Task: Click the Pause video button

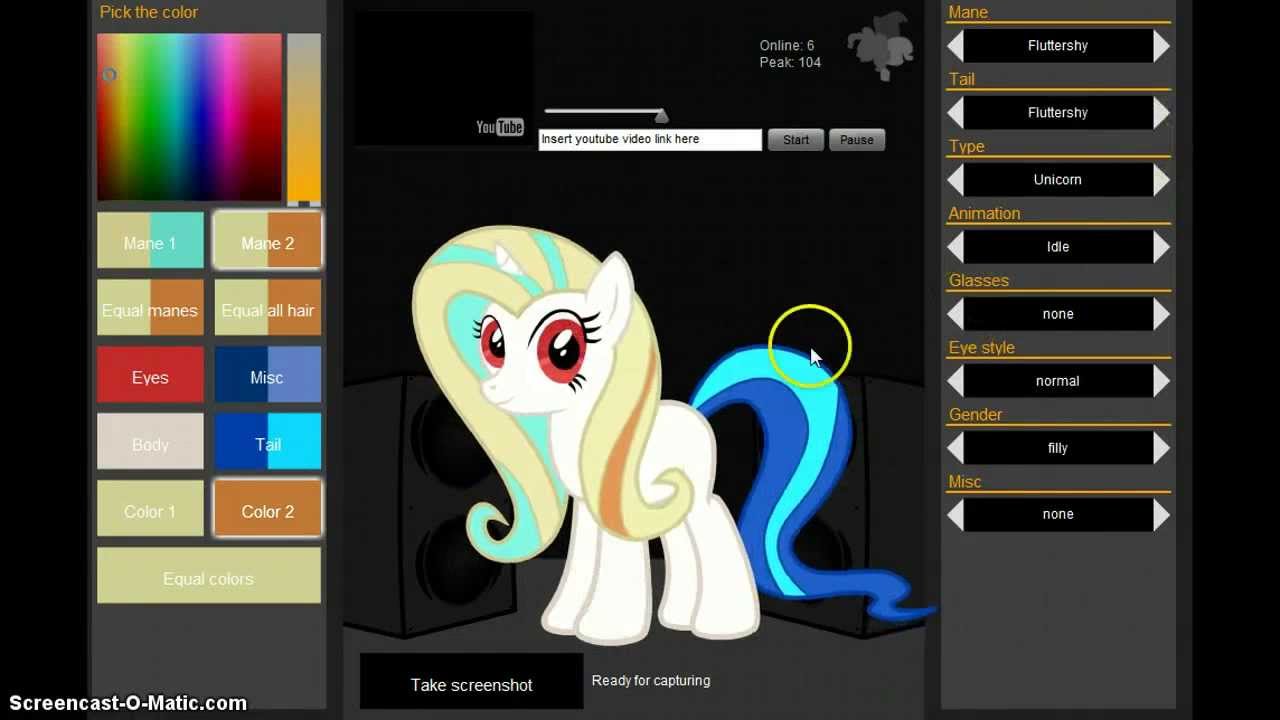Action: (857, 140)
